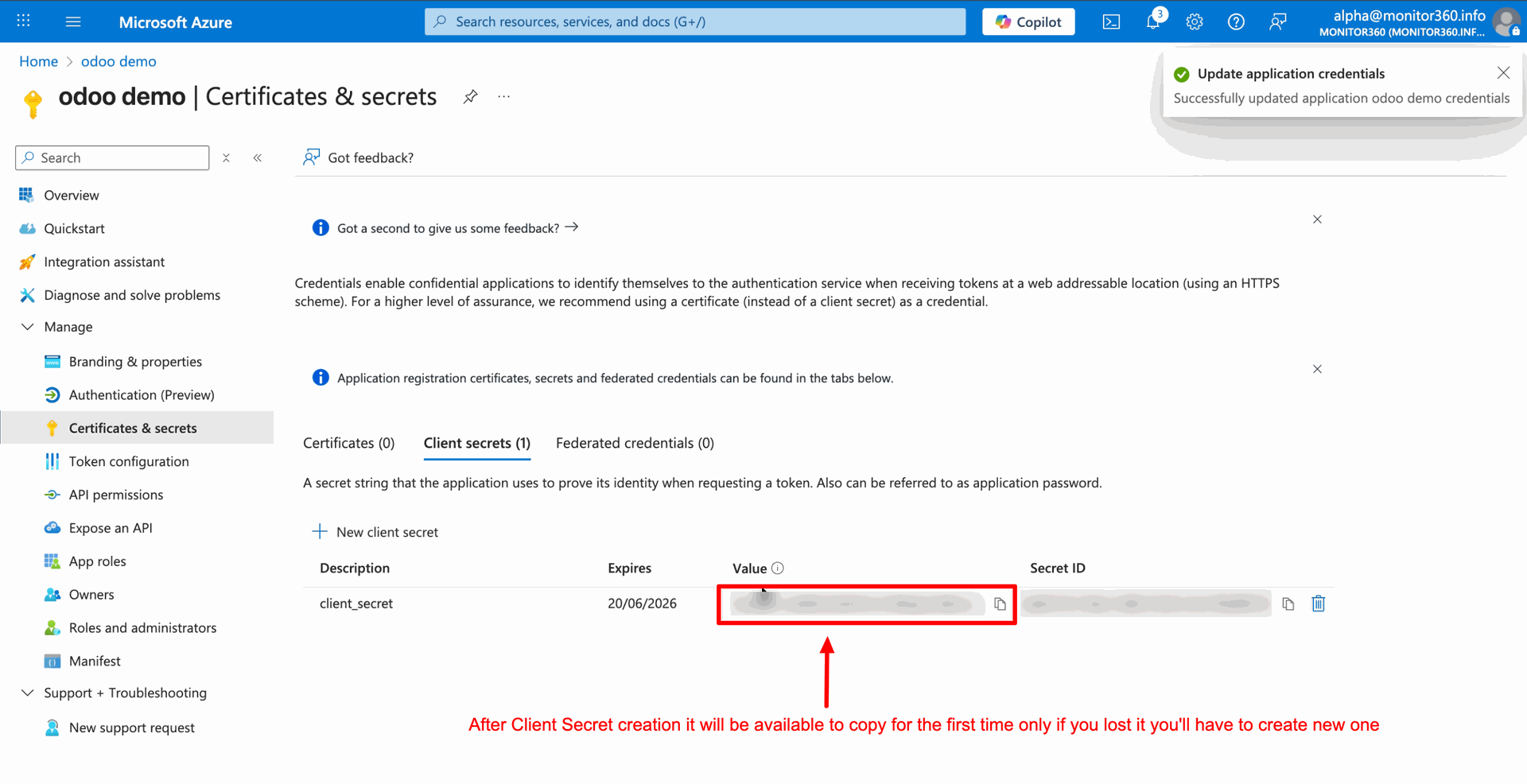1527x784 pixels.
Task: Click the Secret ID column header
Action: pos(1057,568)
